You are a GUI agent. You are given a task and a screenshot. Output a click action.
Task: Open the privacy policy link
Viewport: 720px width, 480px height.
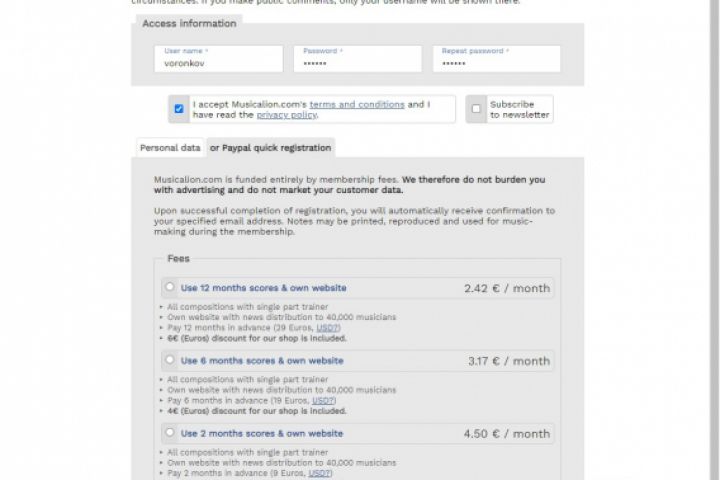pyautogui.click(x=286, y=115)
